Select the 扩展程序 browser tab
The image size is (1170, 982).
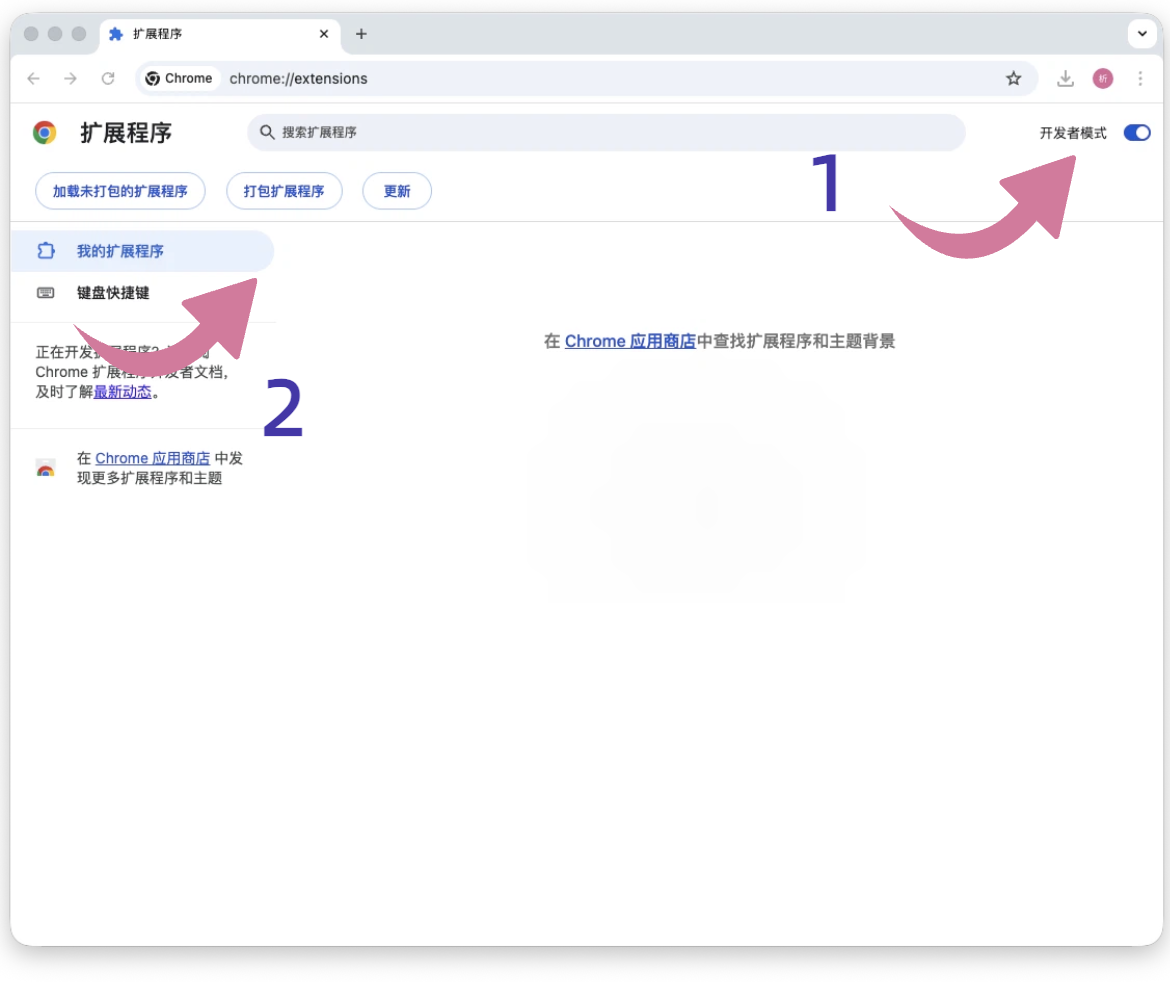tap(220, 34)
